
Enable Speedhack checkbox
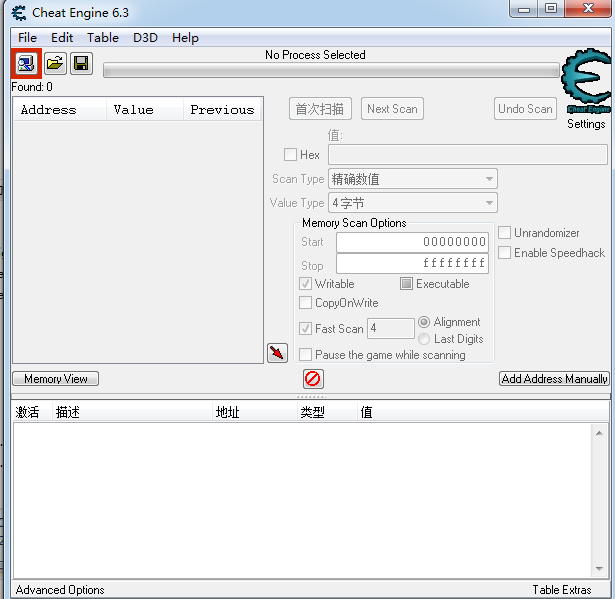(x=504, y=253)
